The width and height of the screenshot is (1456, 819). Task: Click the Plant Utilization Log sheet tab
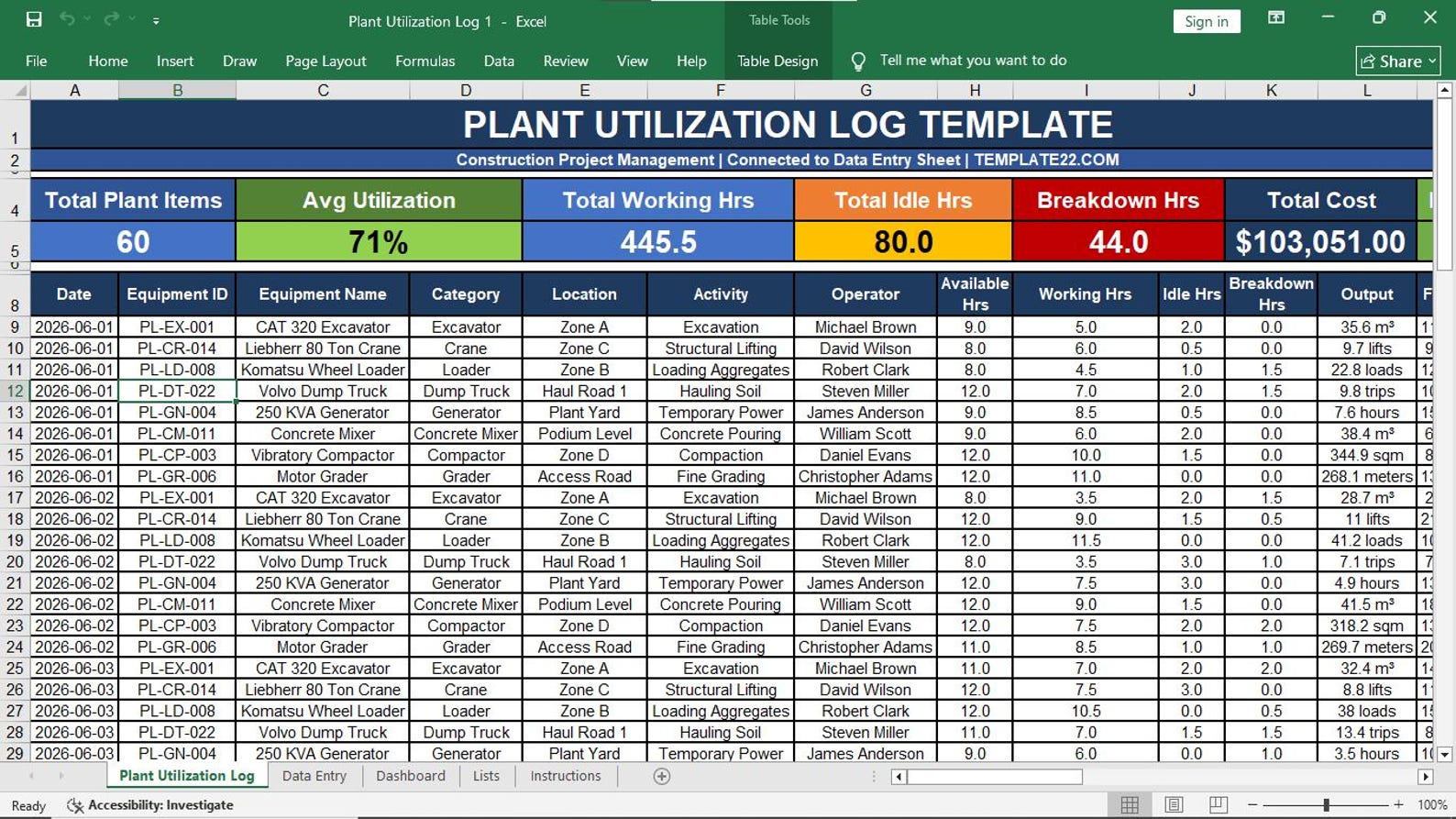coord(187,776)
